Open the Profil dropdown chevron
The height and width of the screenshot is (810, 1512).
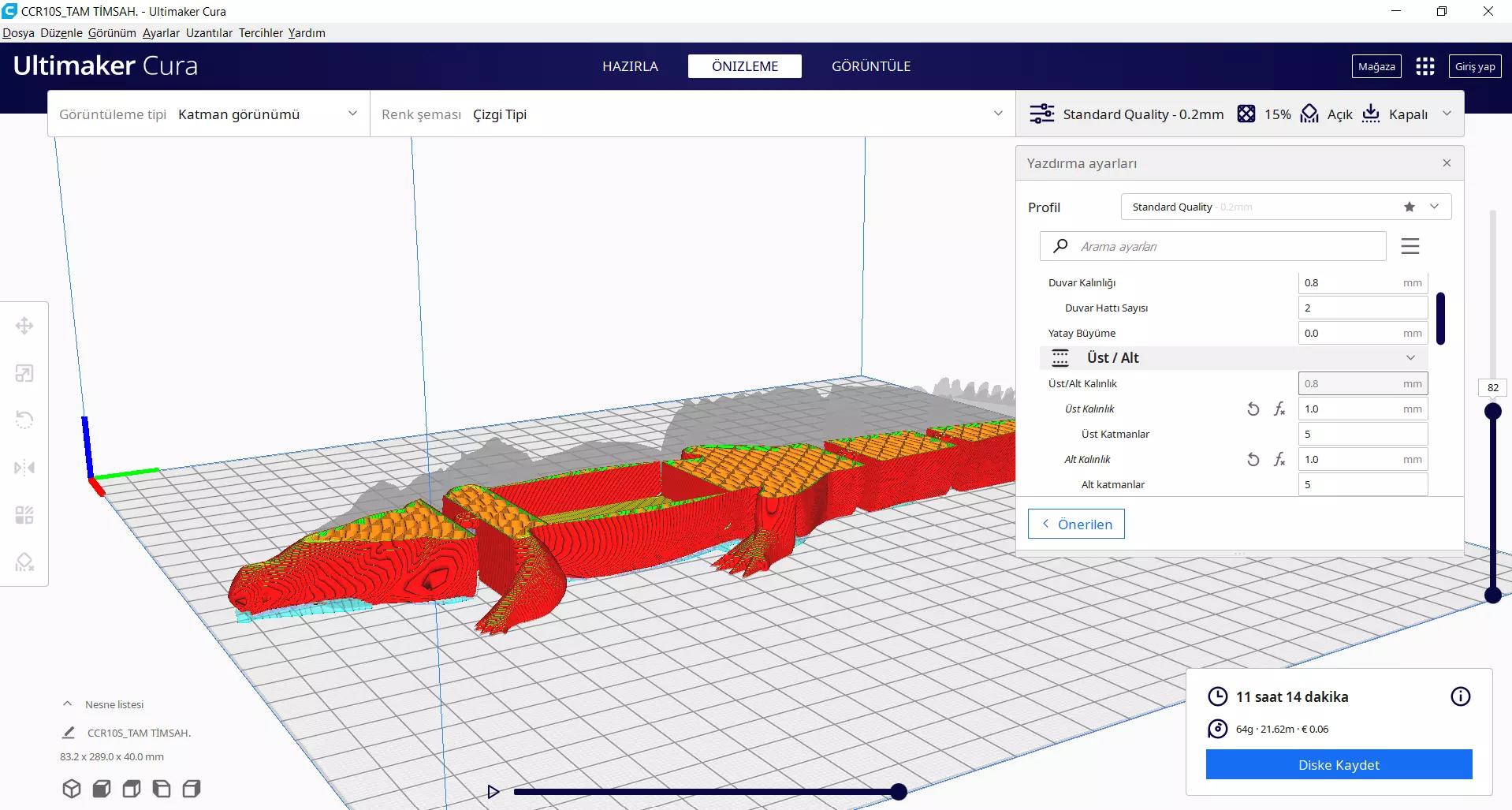[x=1434, y=207]
